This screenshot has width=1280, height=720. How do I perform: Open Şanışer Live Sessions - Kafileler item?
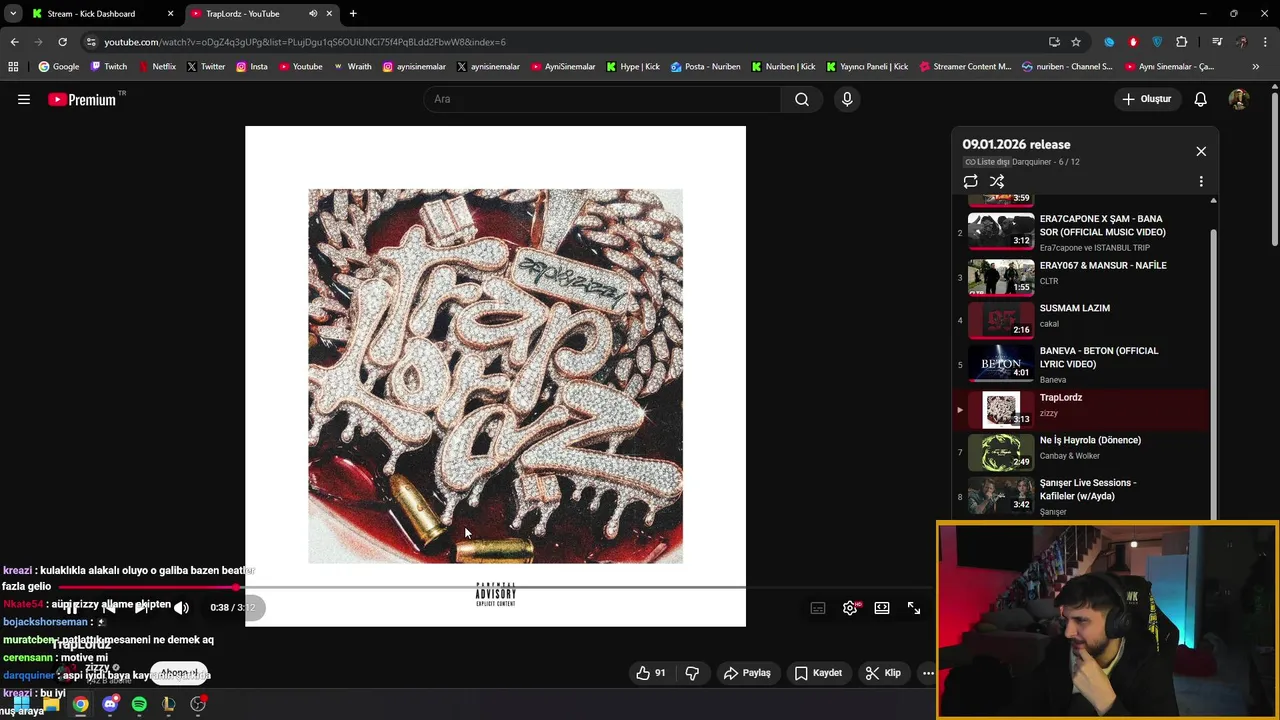(x=1081, y=496)
